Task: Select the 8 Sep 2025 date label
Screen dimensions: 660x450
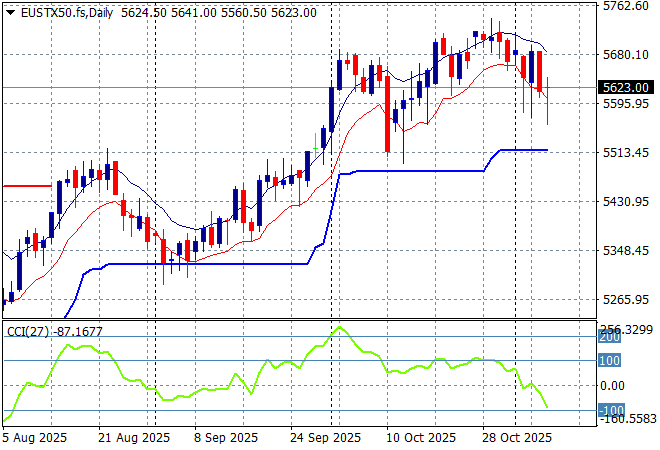Action: [x=223, y=437]
